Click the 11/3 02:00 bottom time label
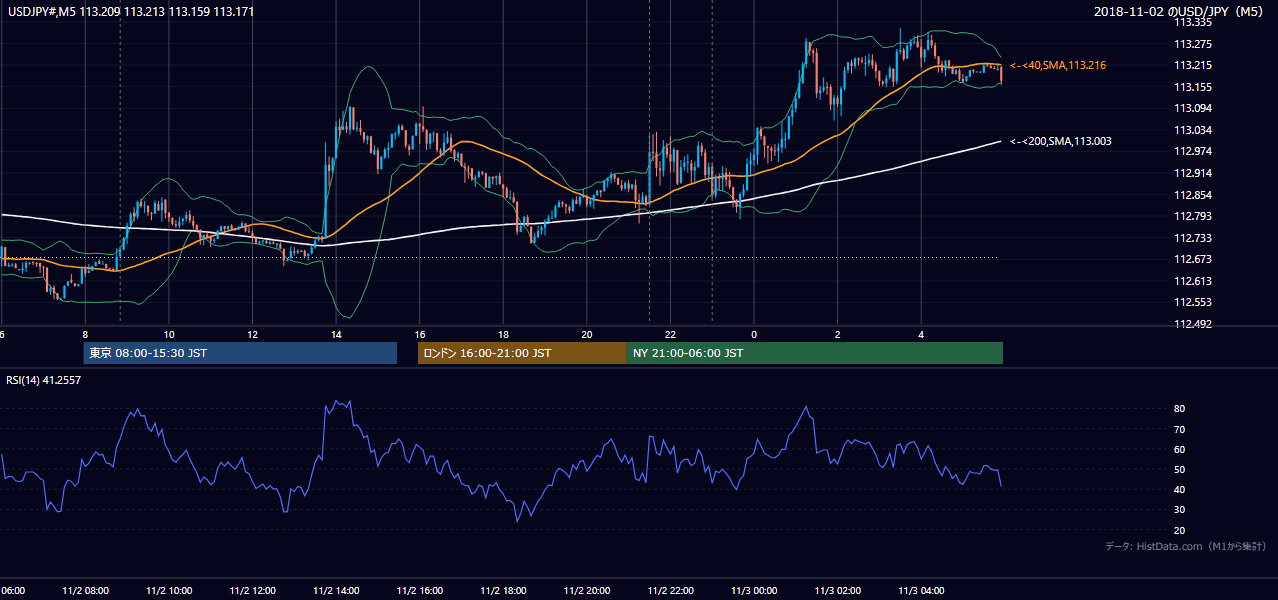The width and height of the screenshot is (1278, 600). [x=837, y=590]
